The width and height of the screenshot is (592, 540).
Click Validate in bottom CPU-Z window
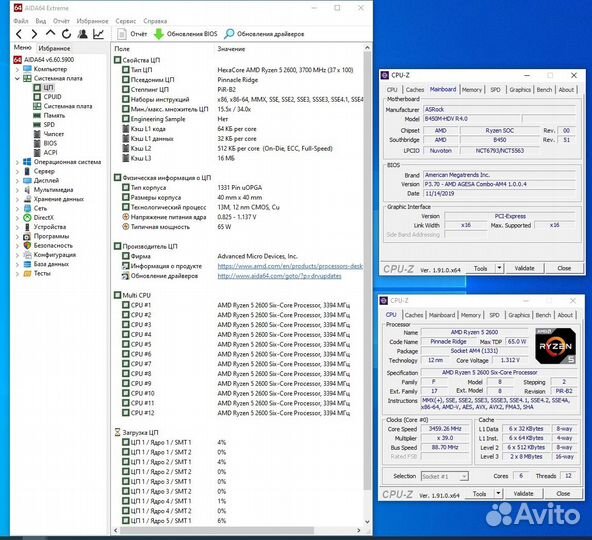pos(523,494)
